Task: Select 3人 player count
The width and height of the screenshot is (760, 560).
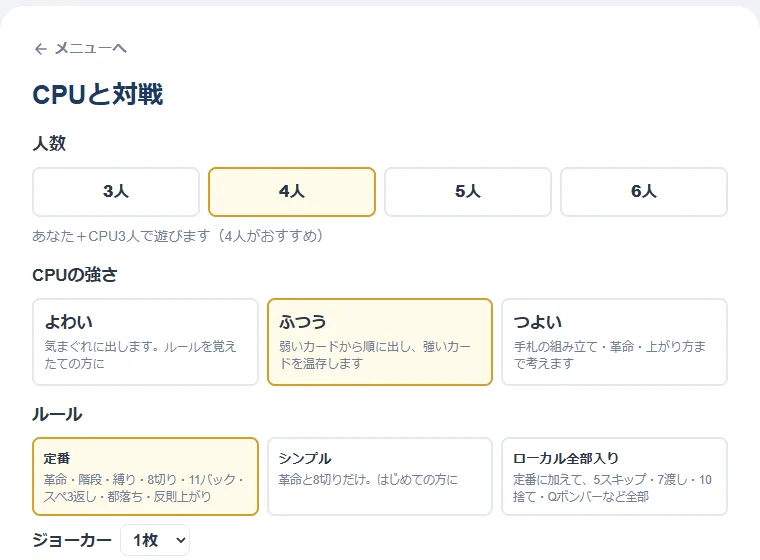Action: 116,192
